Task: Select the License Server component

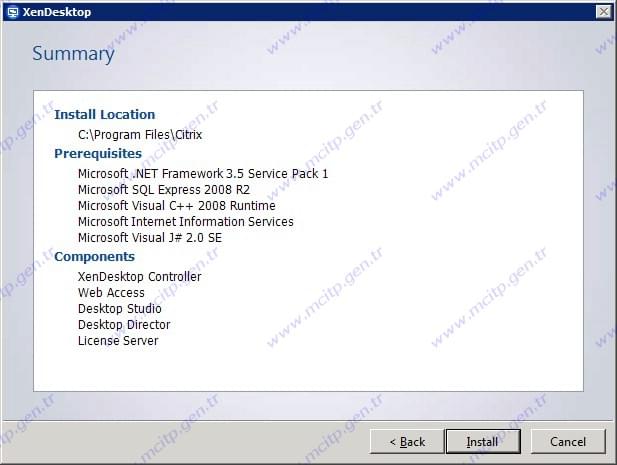Action: point(118,341)
